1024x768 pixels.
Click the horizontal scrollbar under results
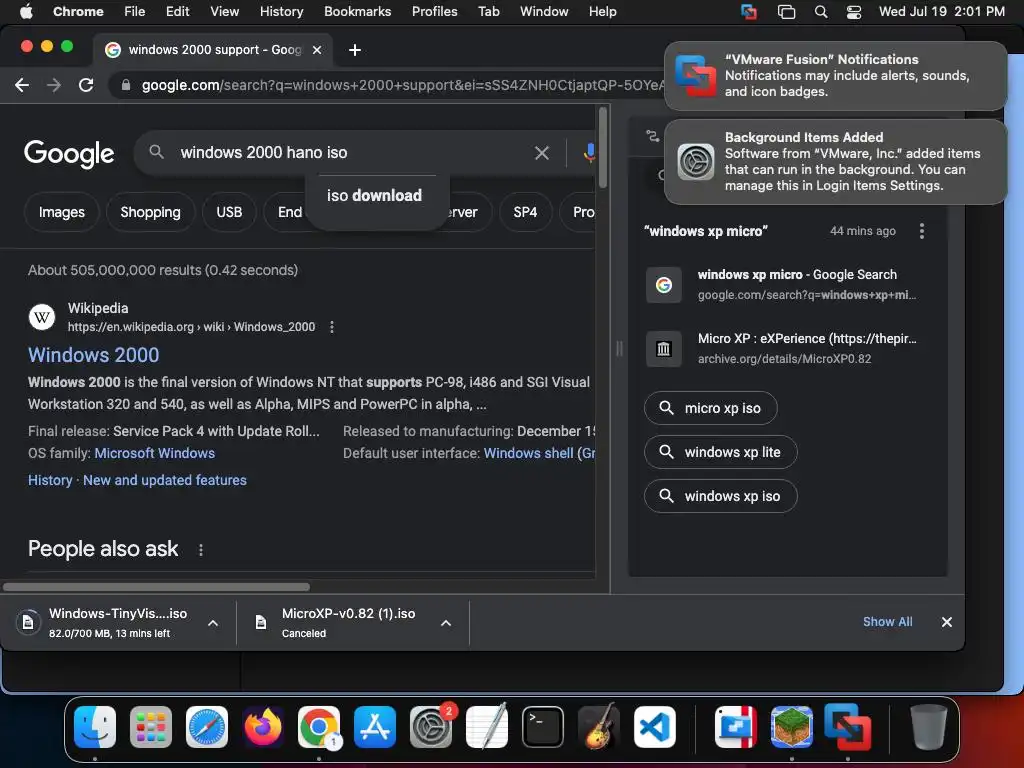click(x=156, y=586)
